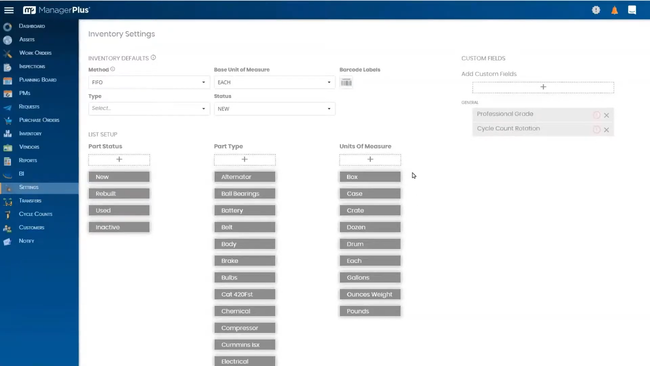Select the Ball Bearings part type
Viewport: 650px width, 366px height.
[245, 194]
